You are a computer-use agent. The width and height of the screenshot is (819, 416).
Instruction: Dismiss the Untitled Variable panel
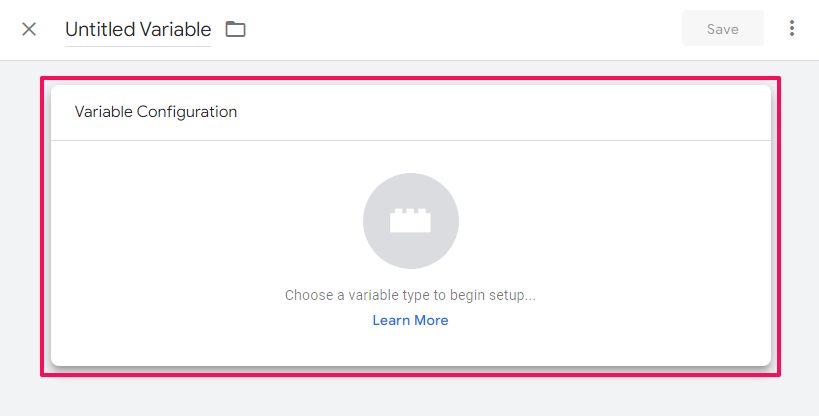[29, 29]
